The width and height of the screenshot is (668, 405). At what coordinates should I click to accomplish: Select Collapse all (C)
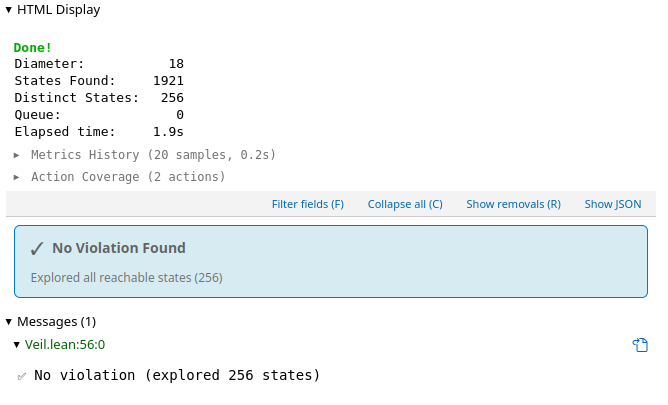[x=405, y=204]
